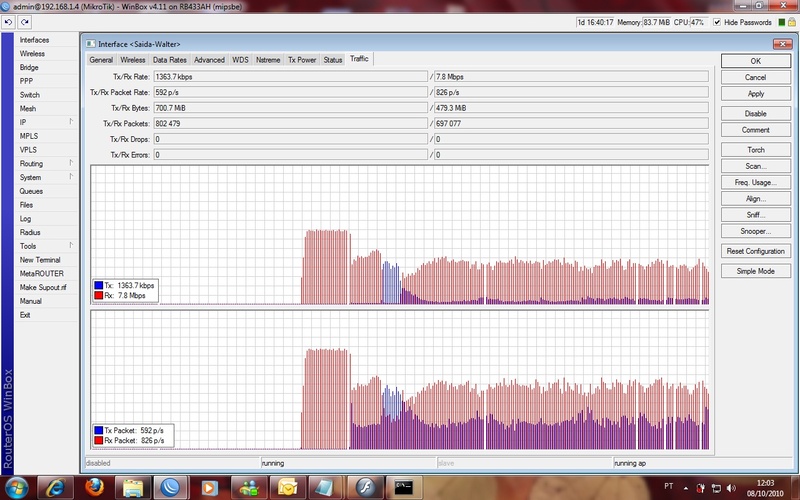800x500 pixels.
Task: Open Windows Explorer folder taskbar icon
Action: 133,488
